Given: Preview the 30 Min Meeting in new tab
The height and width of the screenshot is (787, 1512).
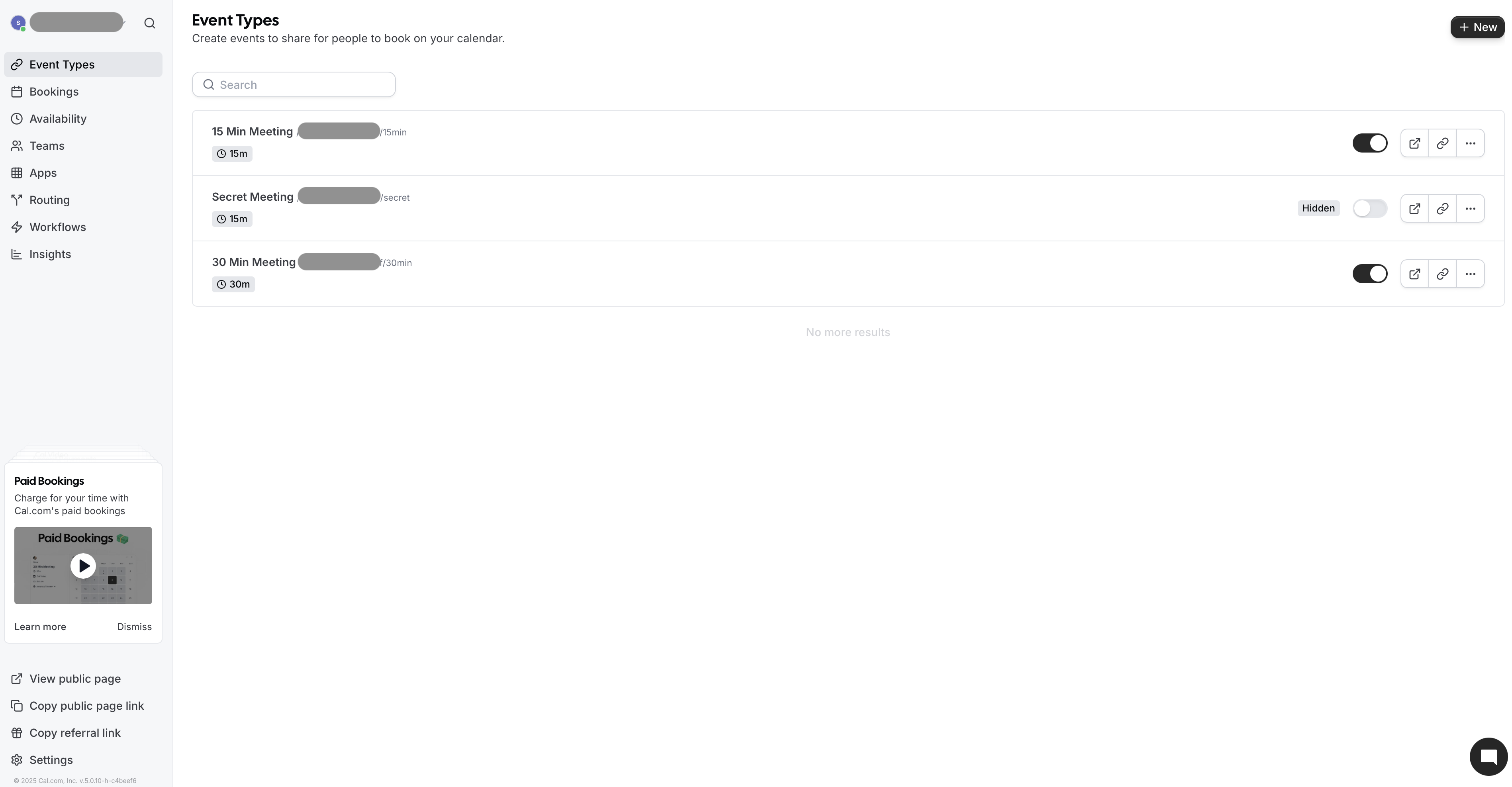Looking at the screenshot, I should 1414,274.
